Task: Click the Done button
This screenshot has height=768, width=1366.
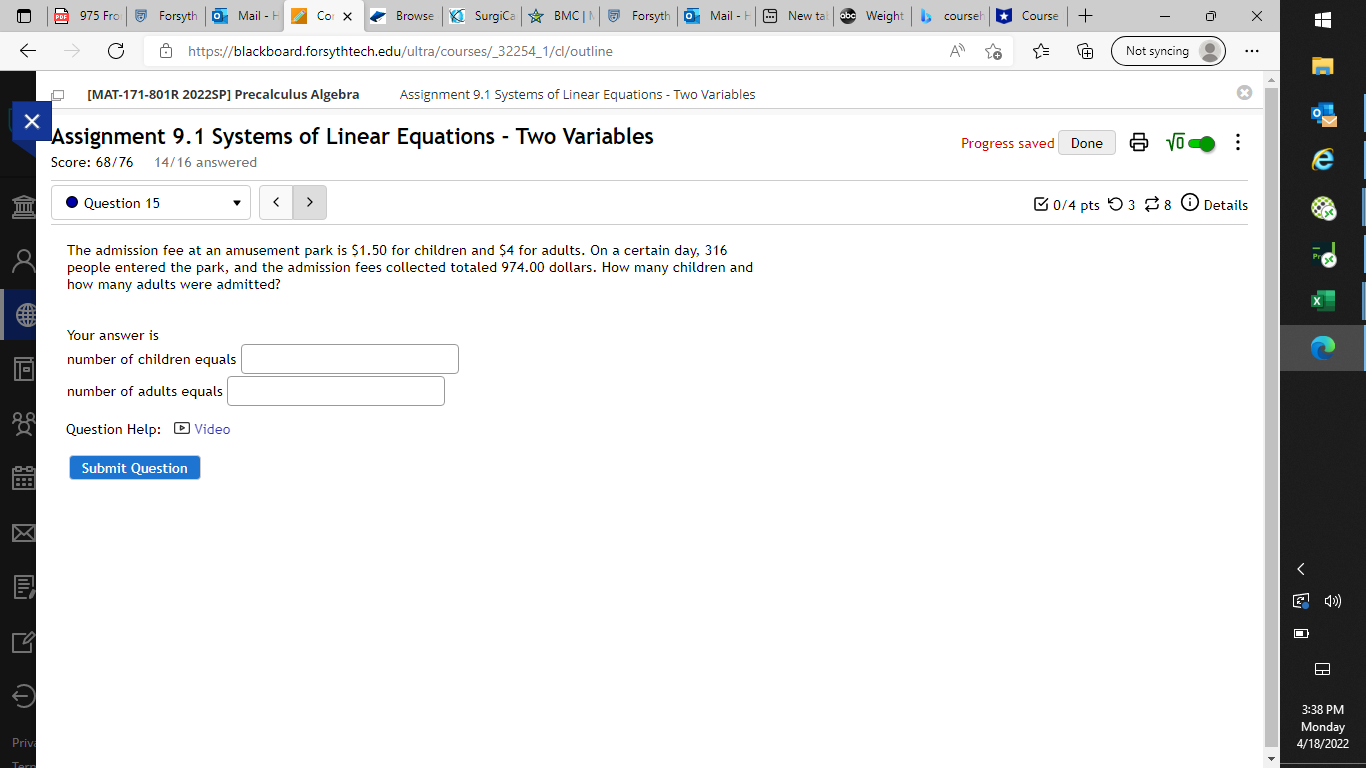Action: click(1086, 143)
